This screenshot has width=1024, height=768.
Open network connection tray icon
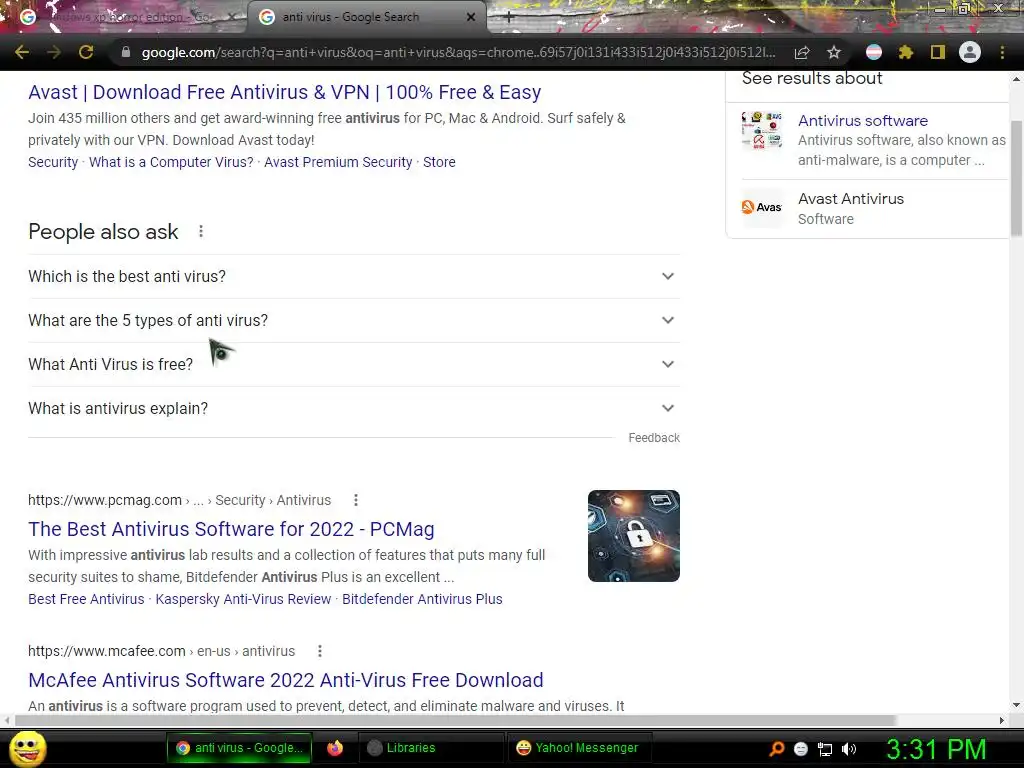click(825, 749)
